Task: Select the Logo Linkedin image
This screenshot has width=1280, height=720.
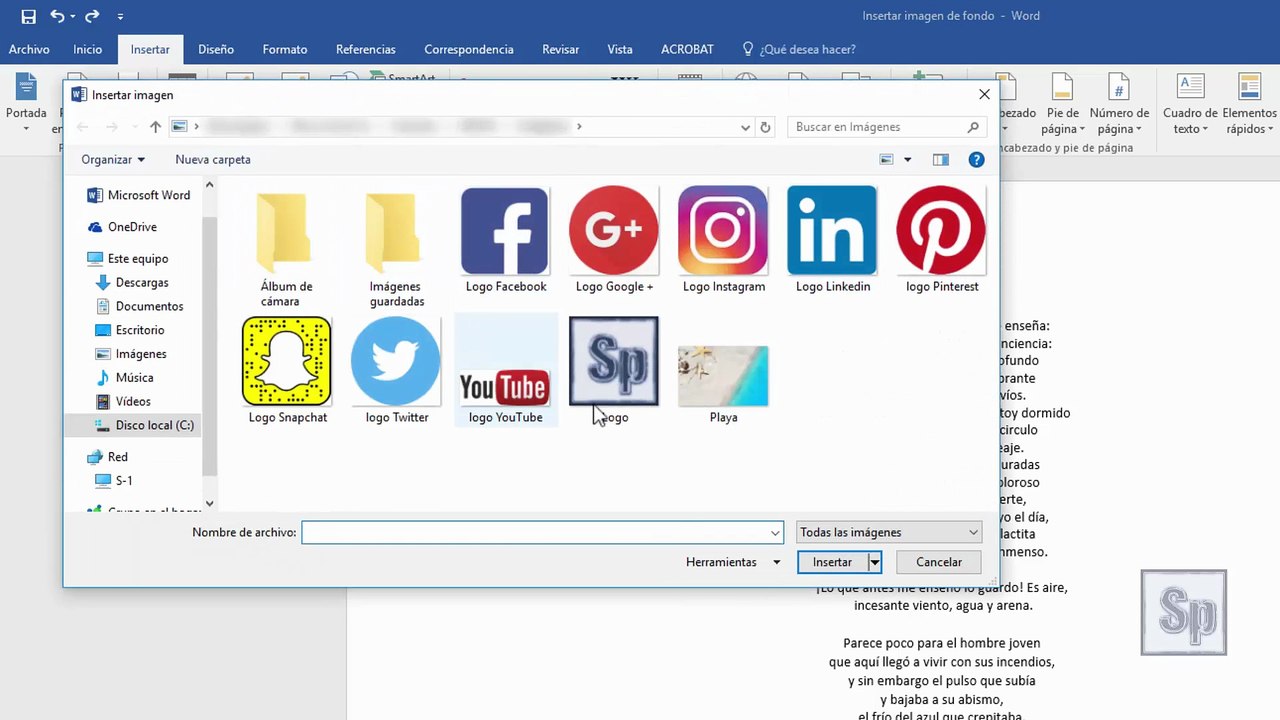Action: (832, 240)
